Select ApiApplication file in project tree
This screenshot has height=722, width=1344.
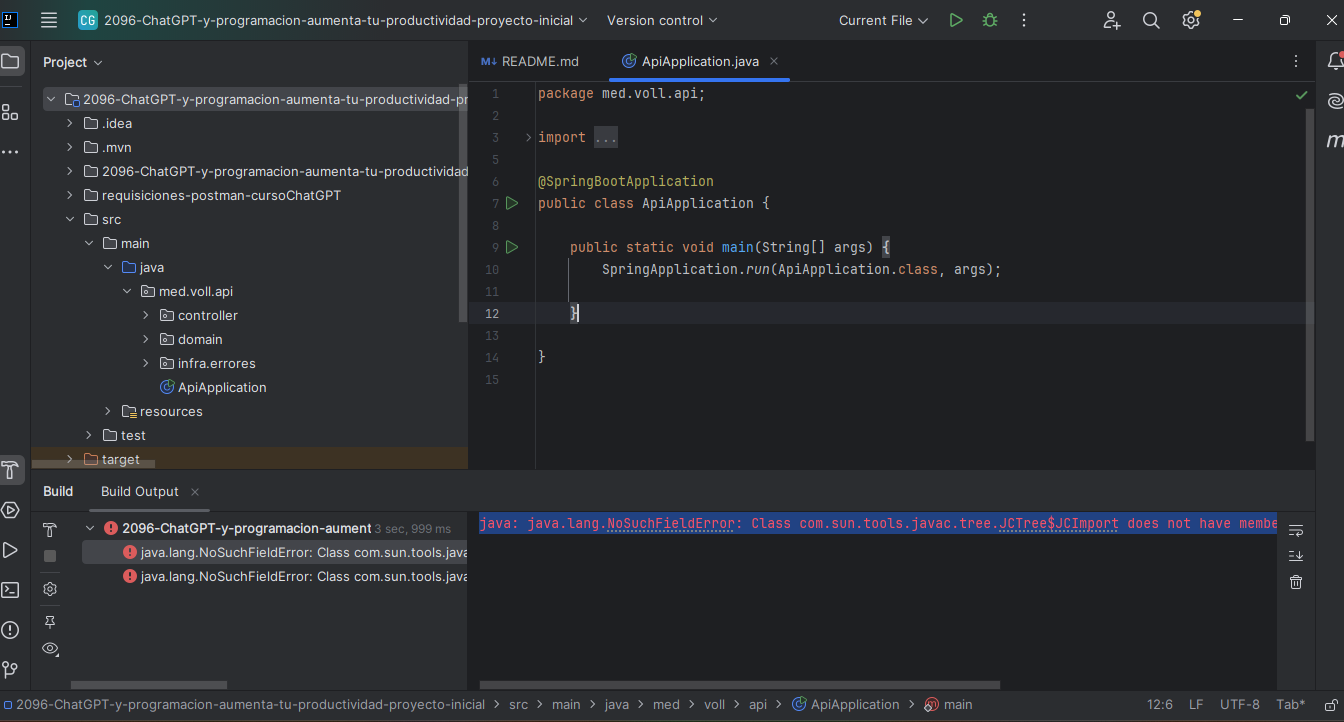(x=212, y=387)
